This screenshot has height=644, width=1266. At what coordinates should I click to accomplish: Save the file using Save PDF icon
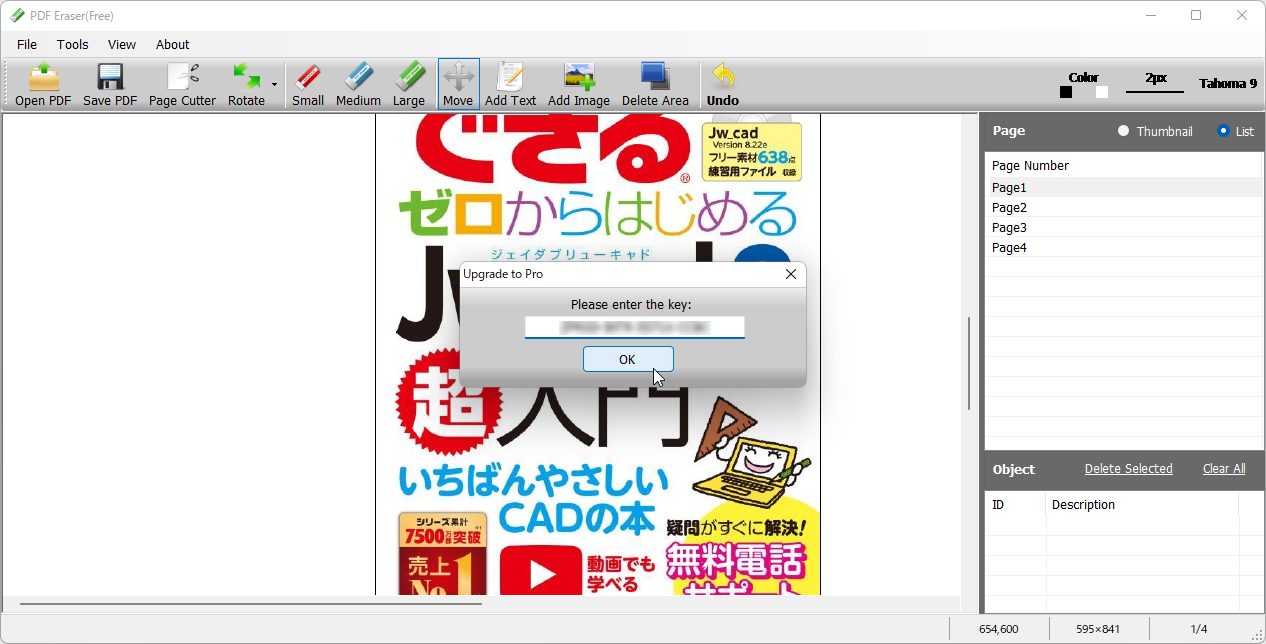pyautogui.click(x=110, y=85)
